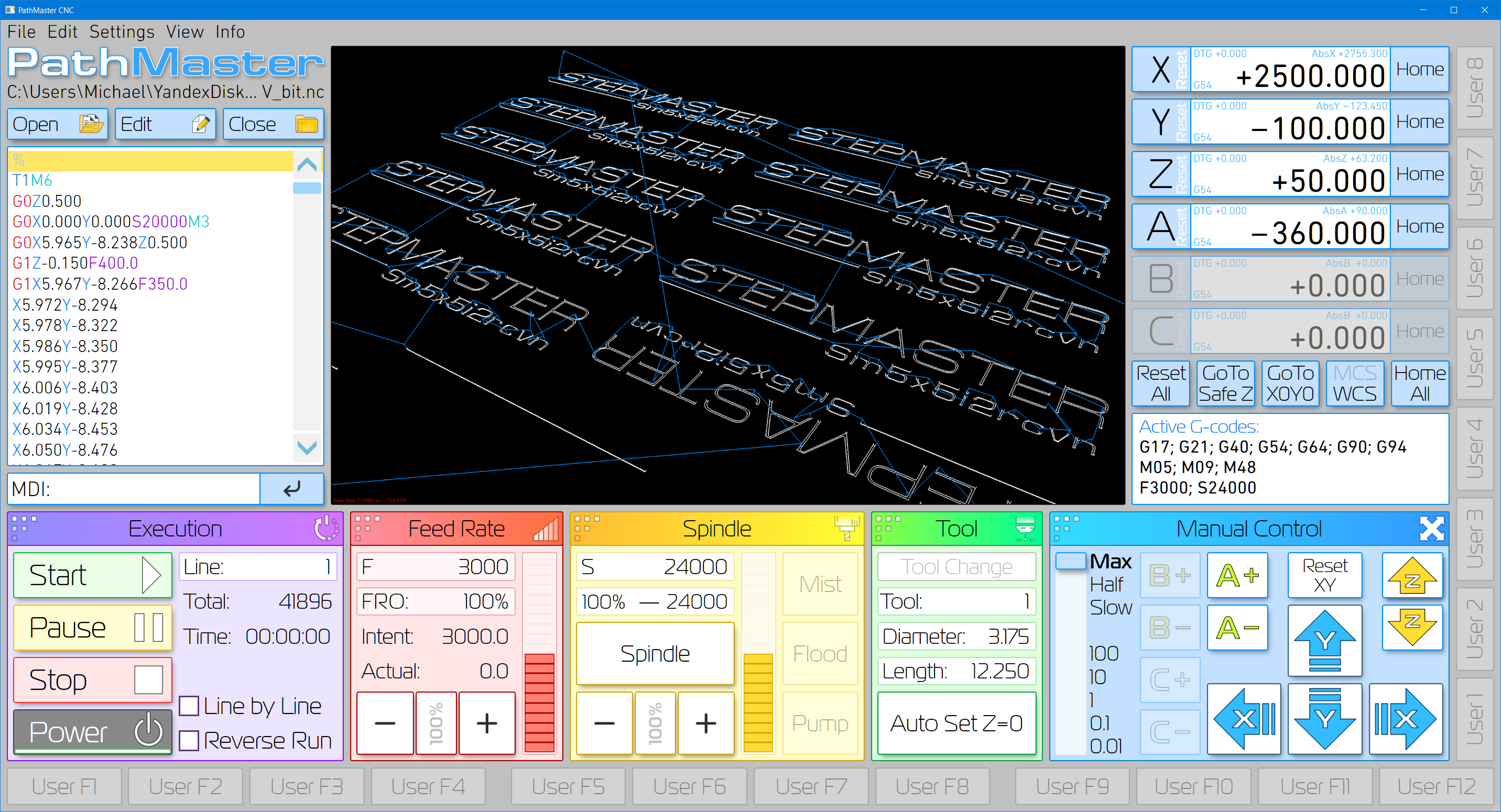Click into the MDI input field
Screen dimensions: 1501x812
point(146,488)
